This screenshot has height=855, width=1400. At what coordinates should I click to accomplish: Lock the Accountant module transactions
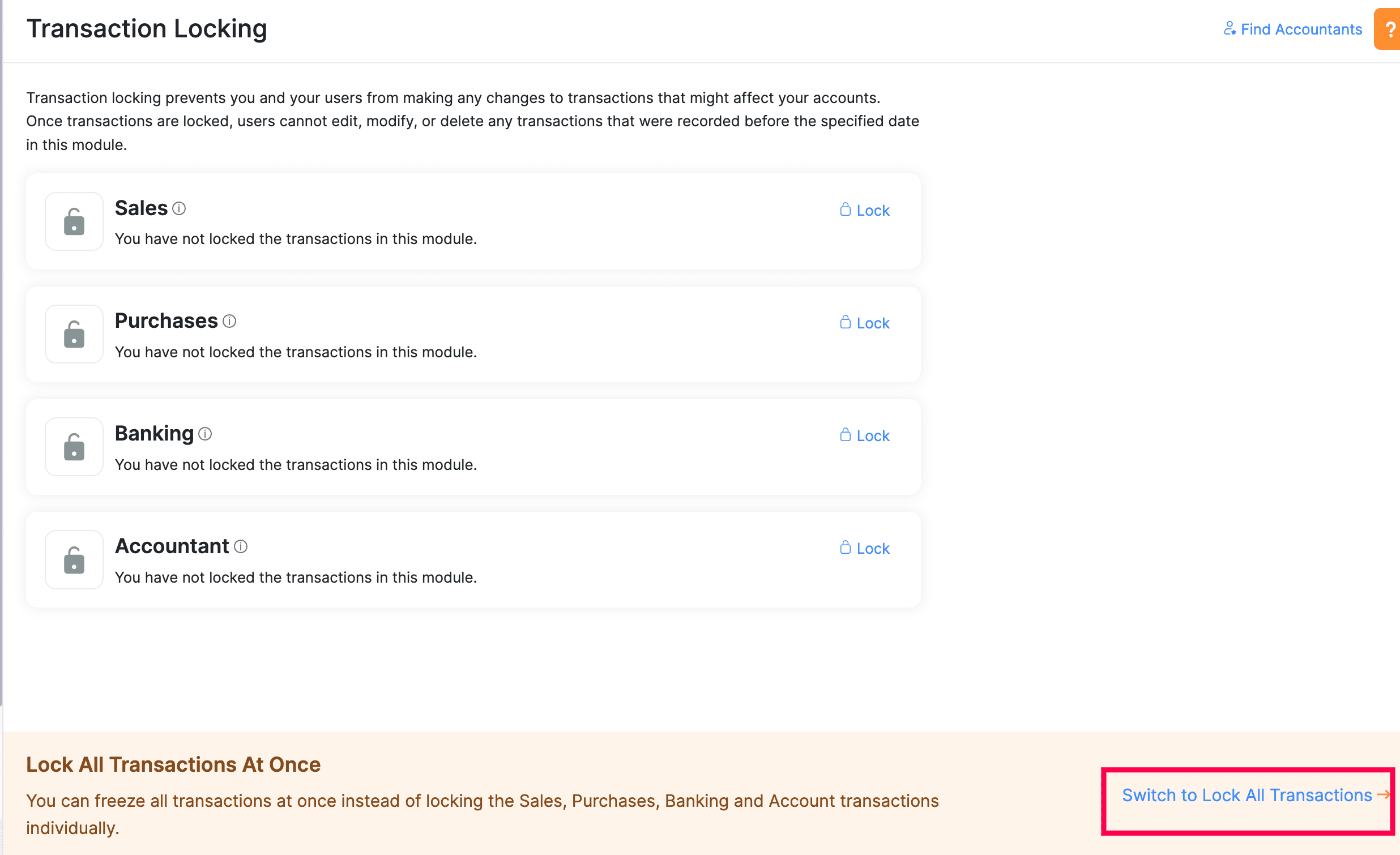[x=865, y=548]
